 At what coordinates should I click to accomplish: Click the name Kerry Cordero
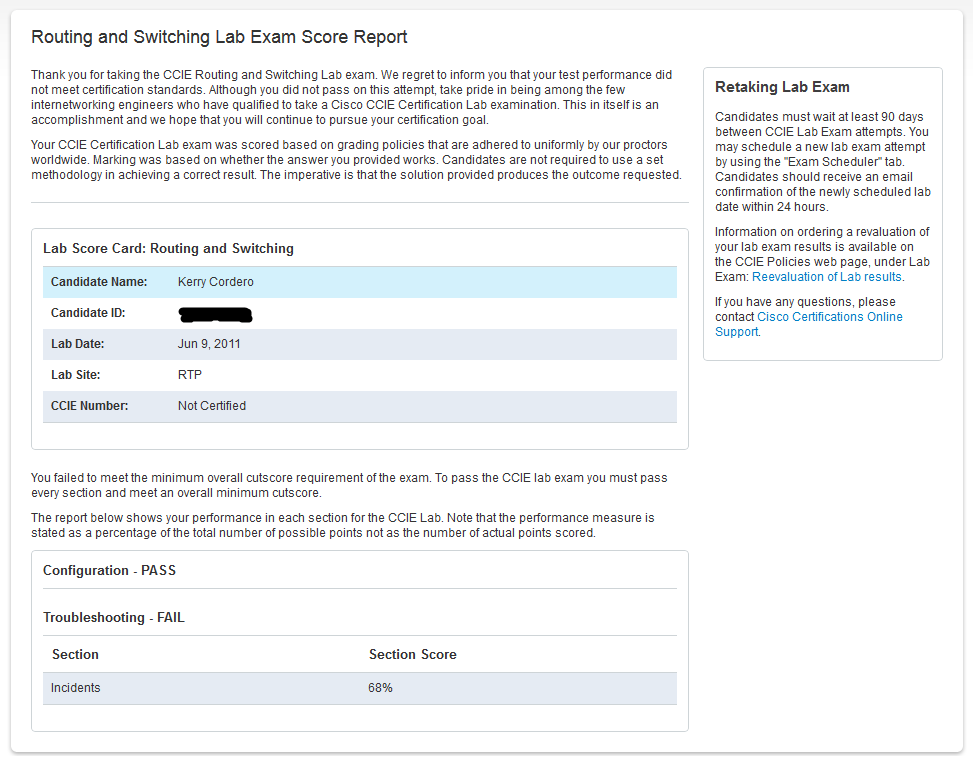(218, 282)
